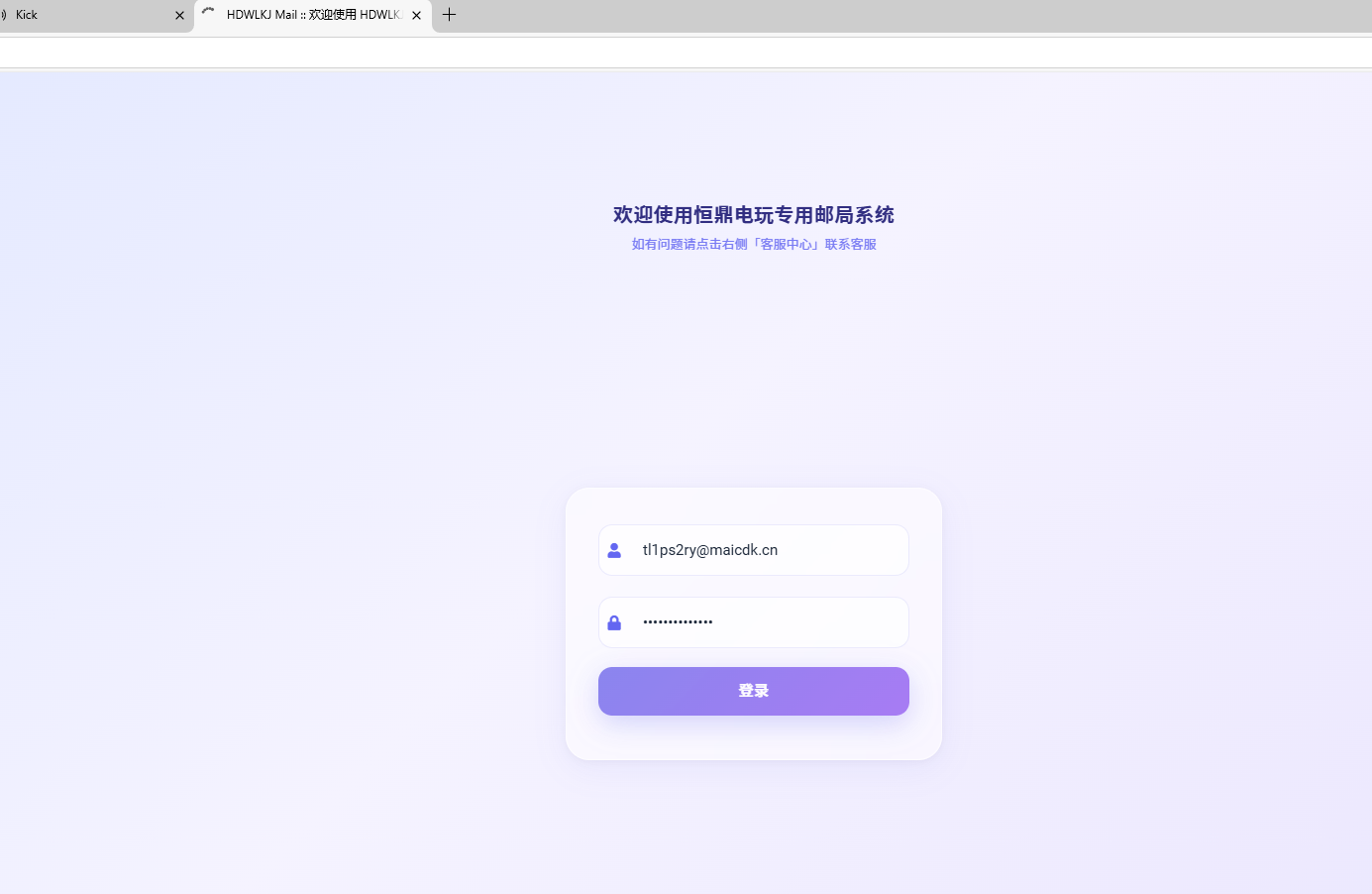The height and width of the screenshot is (894, 1372).
Task: Focus the blank address bar
Action: click(686, 53)
